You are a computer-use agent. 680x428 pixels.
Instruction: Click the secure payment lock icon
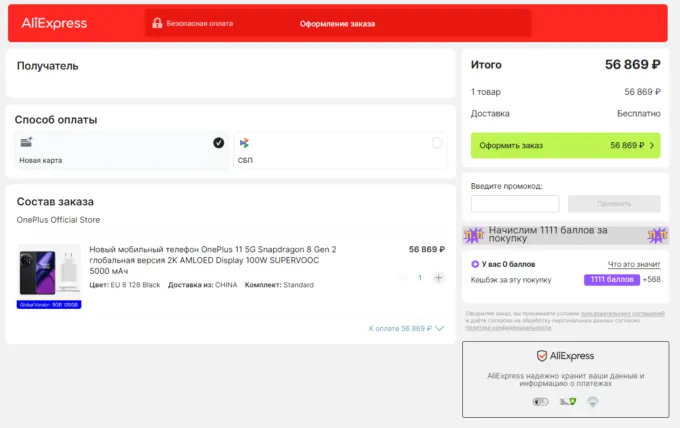pos(157,23)
